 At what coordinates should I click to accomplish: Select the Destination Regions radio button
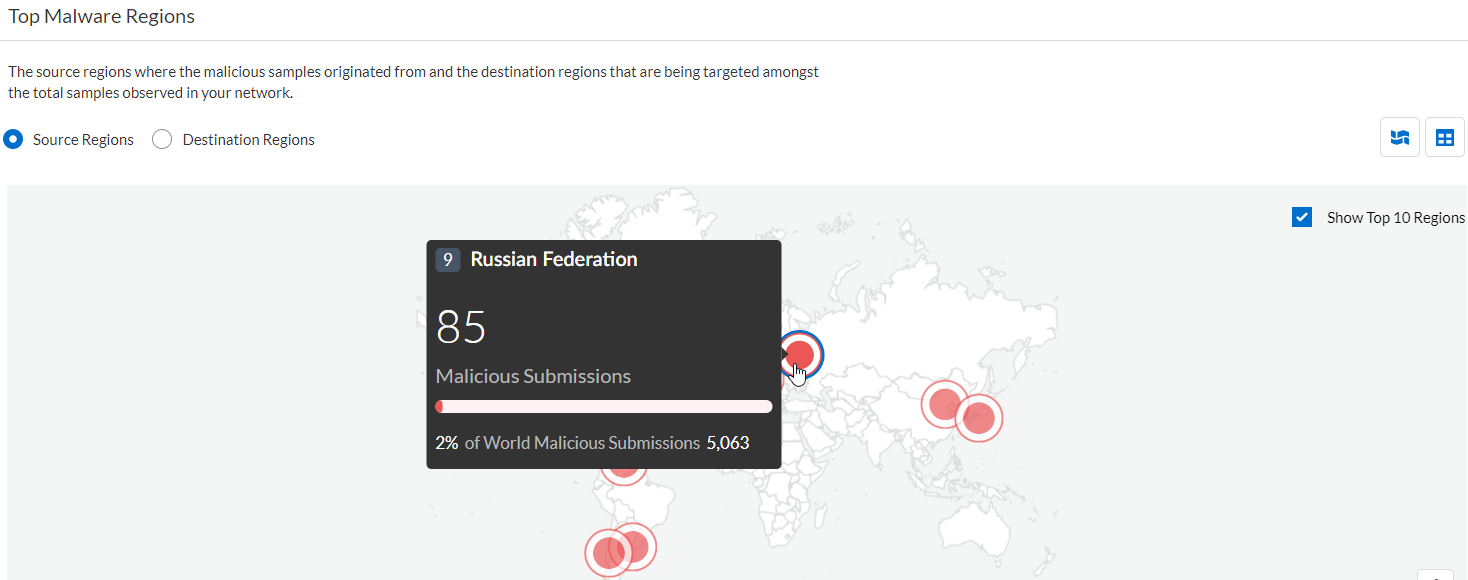click(162, 139)
